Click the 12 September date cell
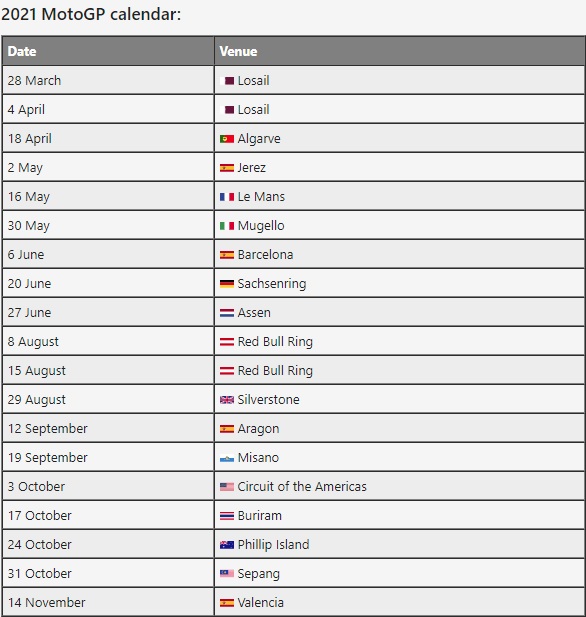Image resolution: width=586 pixels, height=617 pixels. [108, 429]
